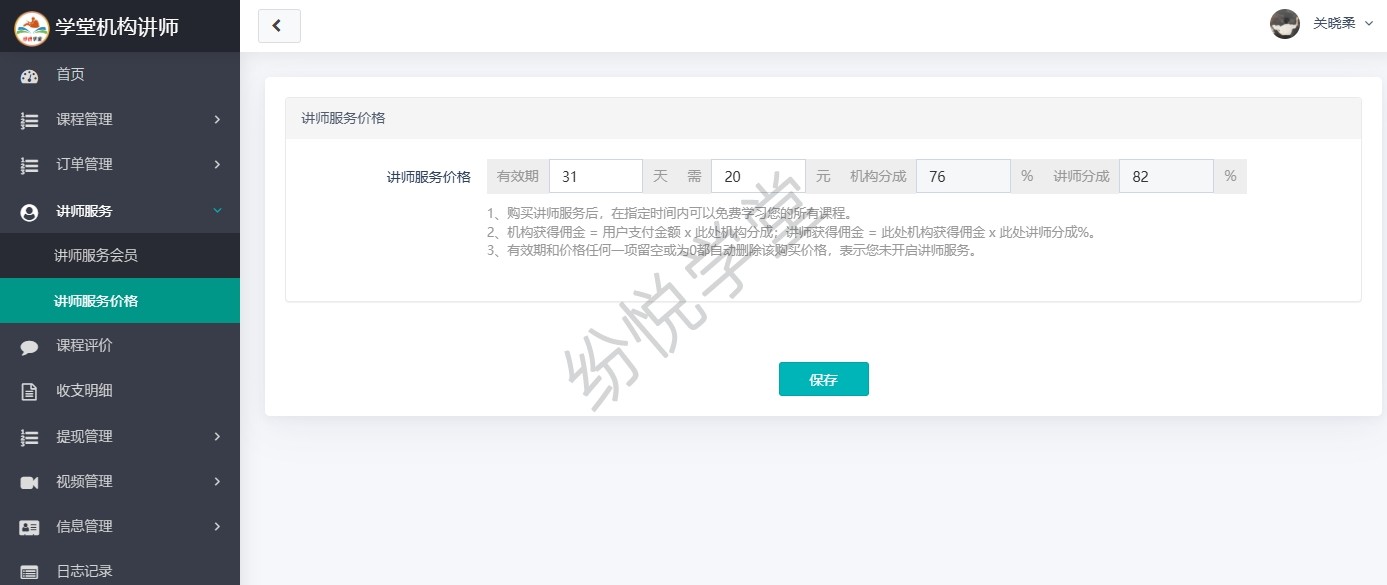
Task: Click the back arrow button in header
Action: pos(279,26)
